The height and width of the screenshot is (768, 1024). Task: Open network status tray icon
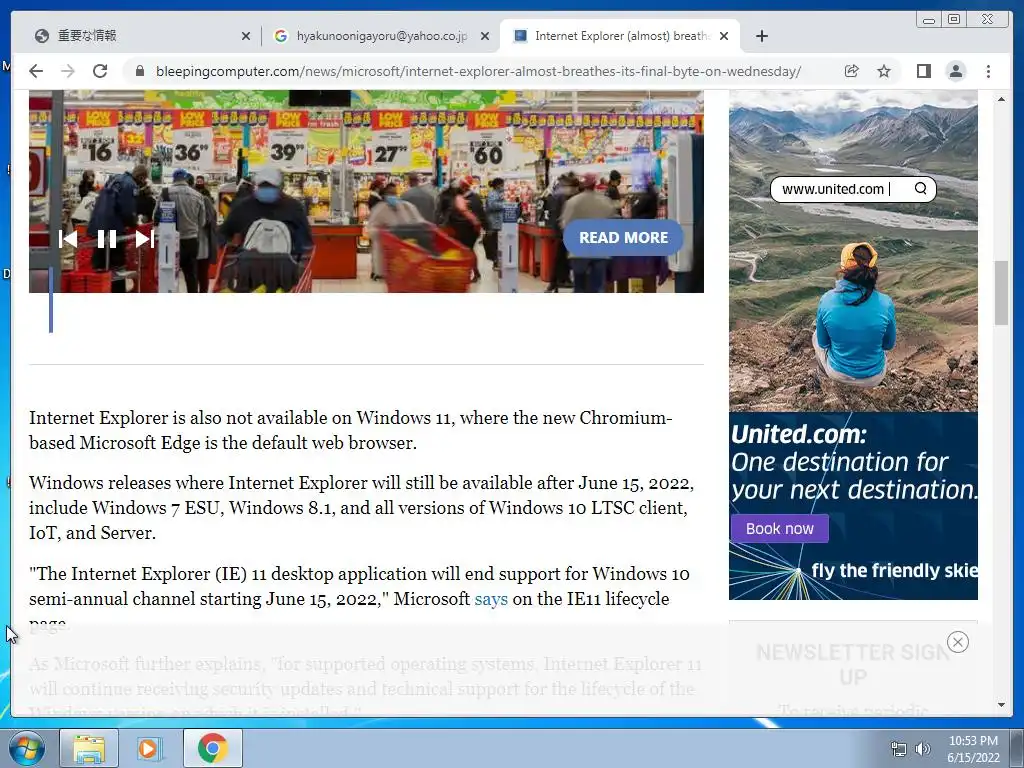[899, 750]
